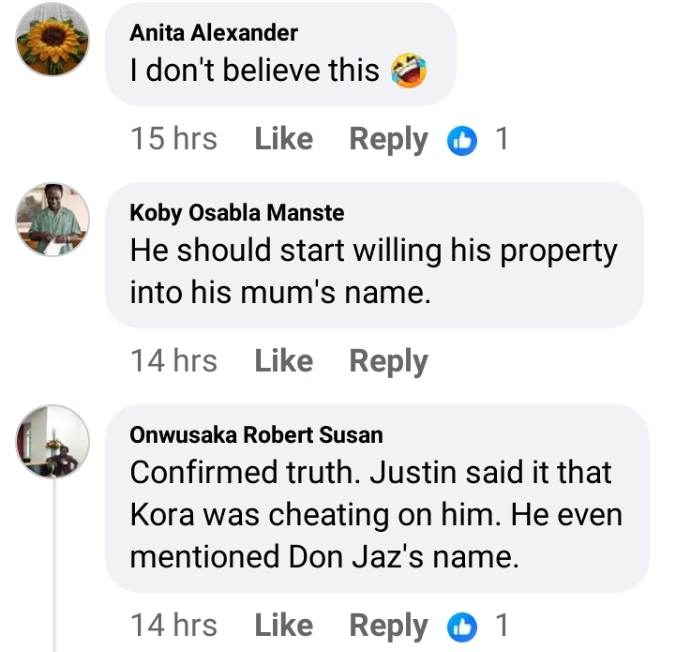Click the thumbs-up reaction icon on Anita Alexander's comment
The width and height of the screenshot is (675, 652).
(x=462, y=140)
